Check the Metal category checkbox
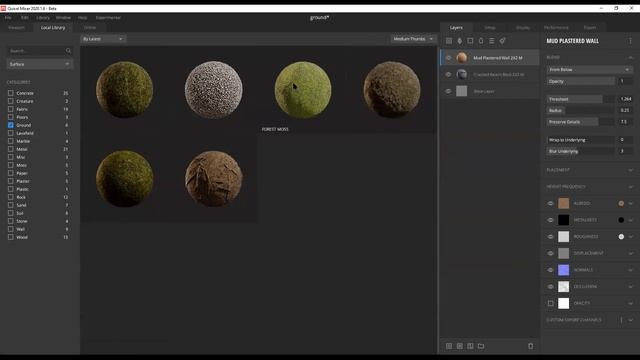640x360 pixels. tap(11, 149)
